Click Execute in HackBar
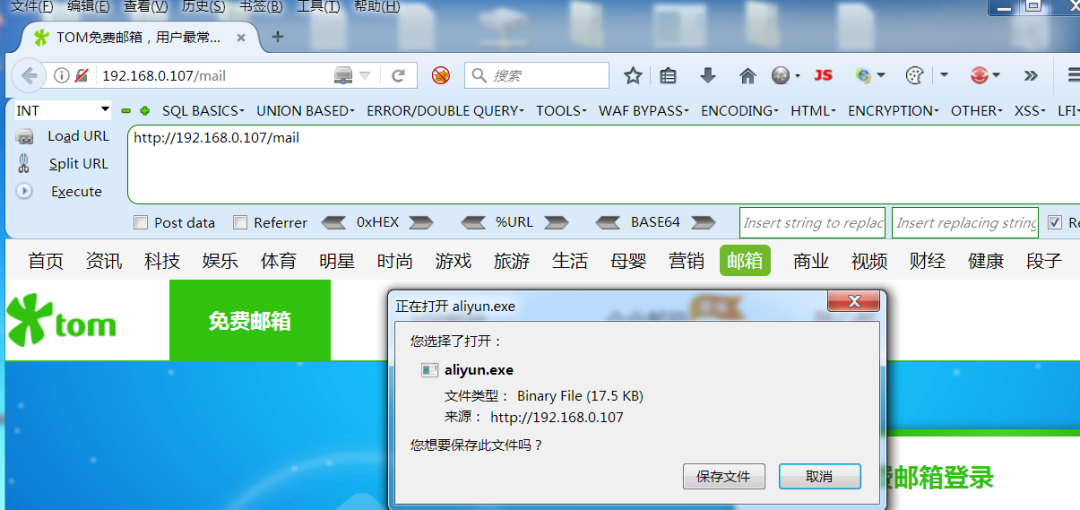 76,192
